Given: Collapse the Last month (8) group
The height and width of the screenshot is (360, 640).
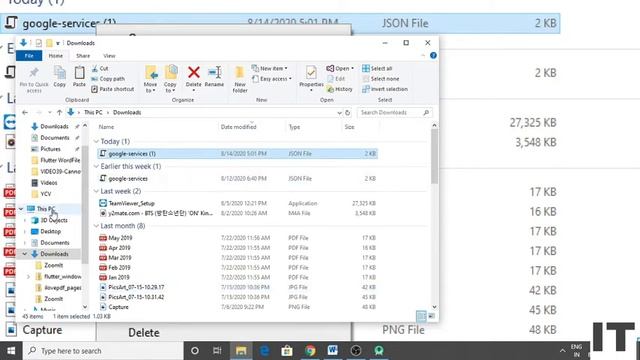Looking at the screenshot, I should [96, 226].
